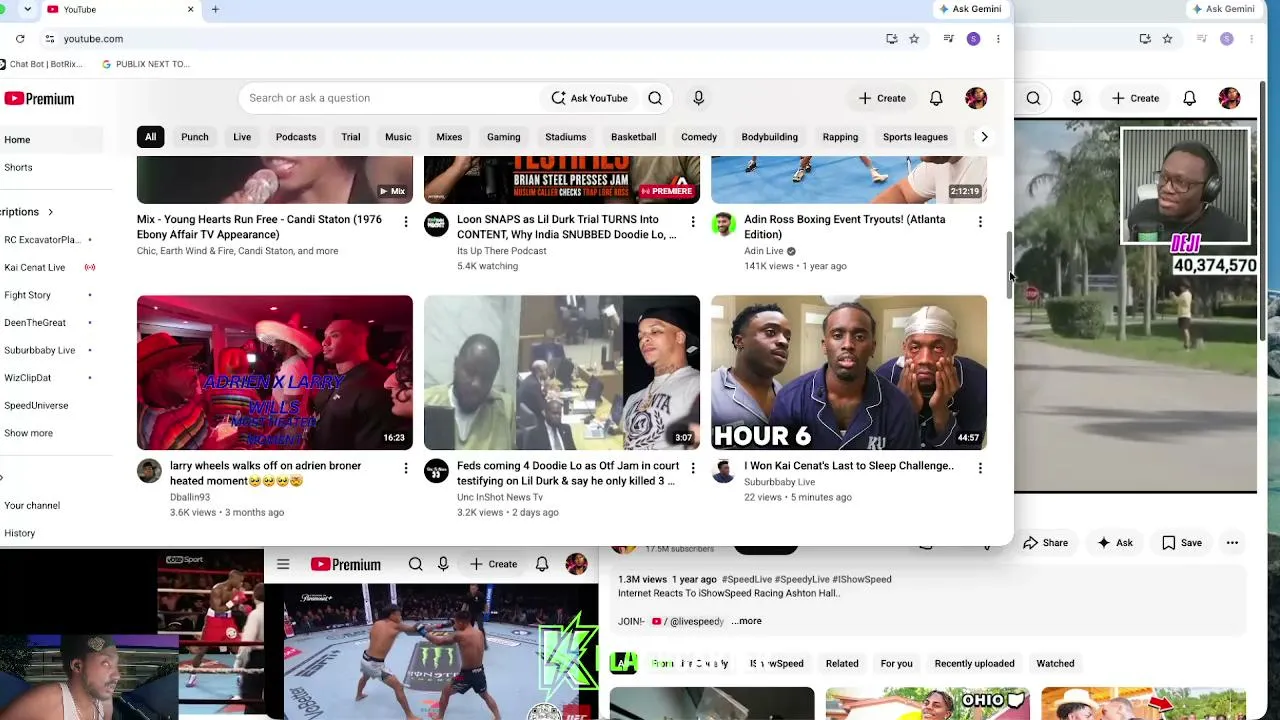1280x720 pixels.
Task: Click Ask YouTube button
Action: point(590,98)
